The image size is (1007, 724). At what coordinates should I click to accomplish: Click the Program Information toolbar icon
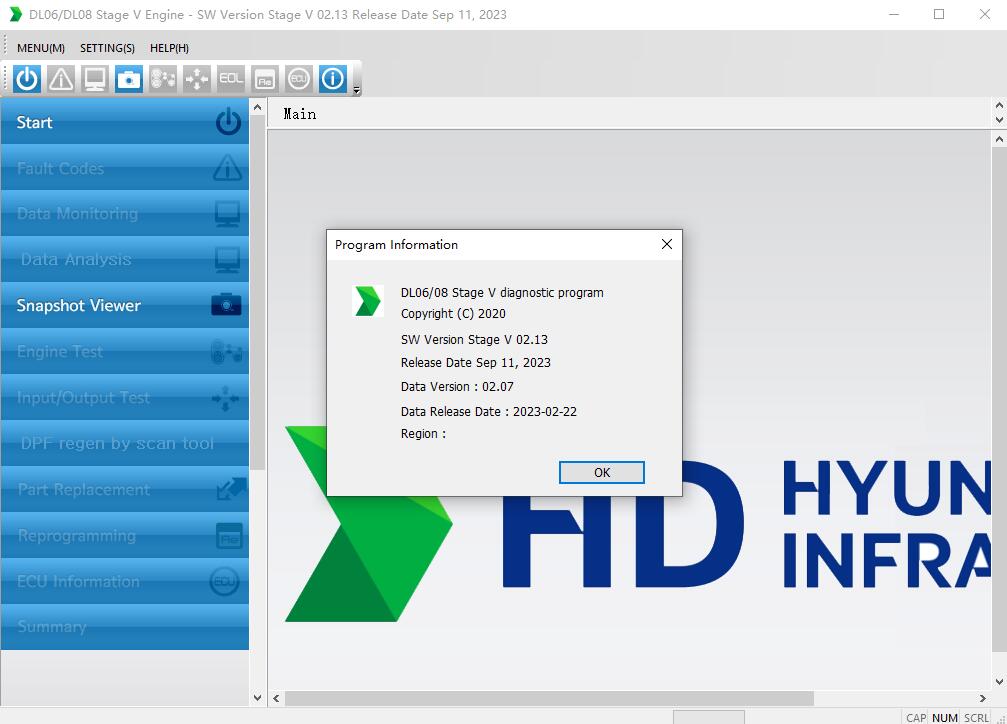333,79
